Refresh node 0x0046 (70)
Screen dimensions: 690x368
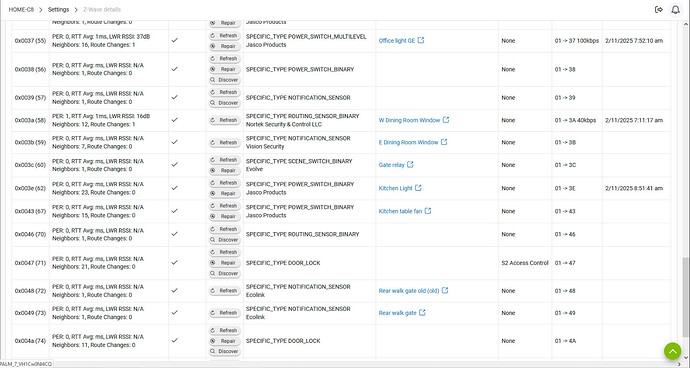click(224, 229)
